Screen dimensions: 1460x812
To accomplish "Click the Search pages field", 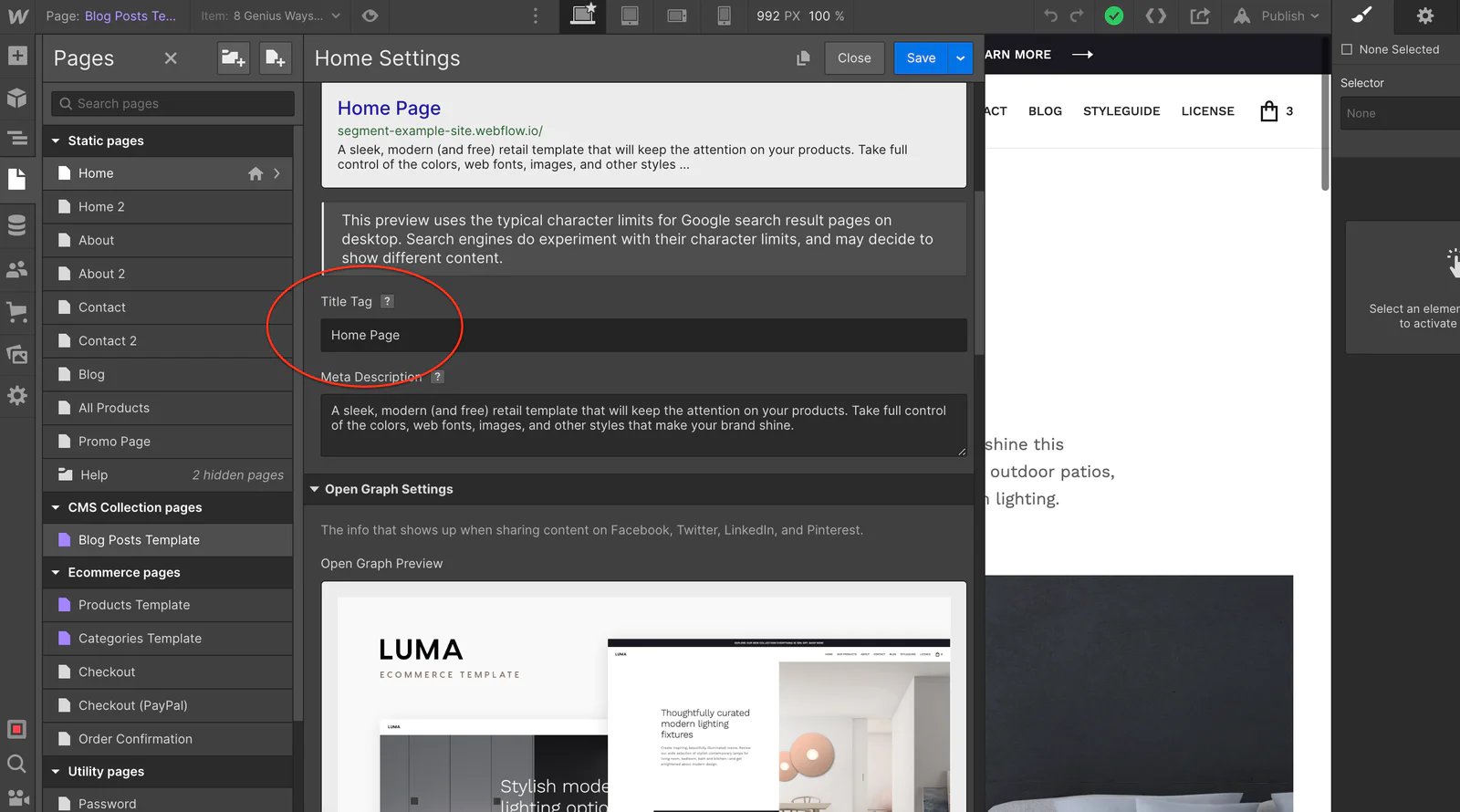I will point(173,104).
